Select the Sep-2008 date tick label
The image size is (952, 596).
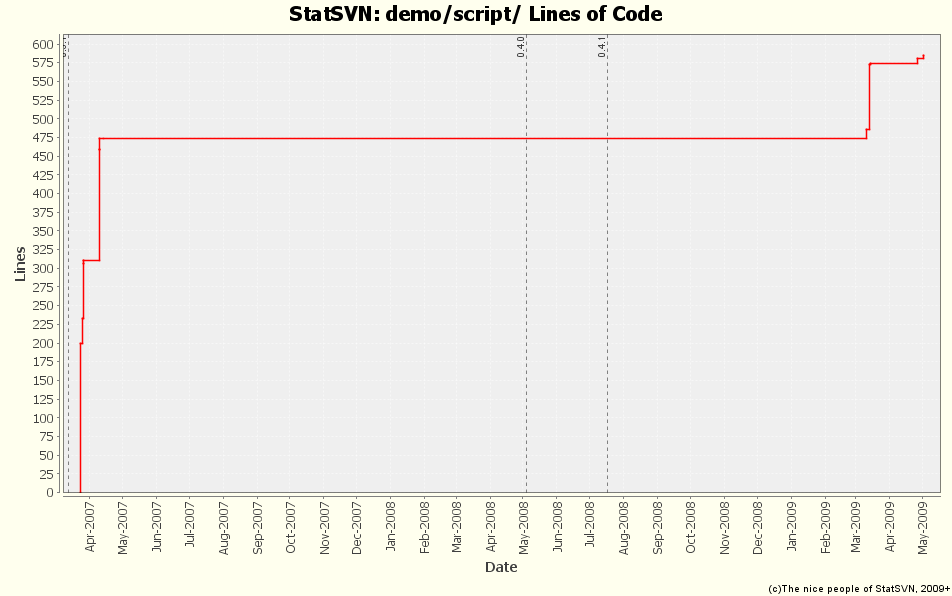(658, 527)
